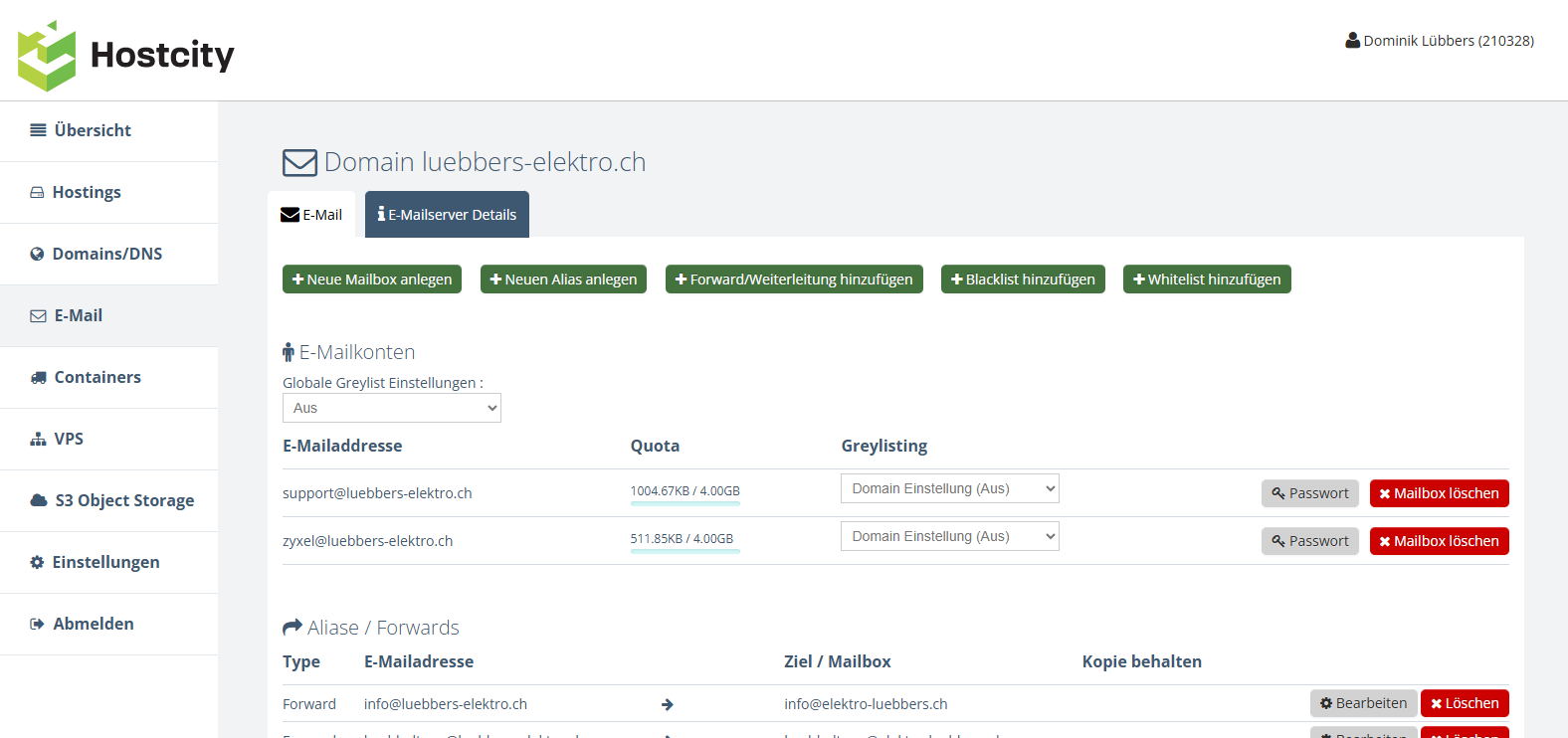Viewport: 1568px width, 738px height.
Task: Click the E-Mailaddresse column header in E-Mailkonten
Action: 342,446
